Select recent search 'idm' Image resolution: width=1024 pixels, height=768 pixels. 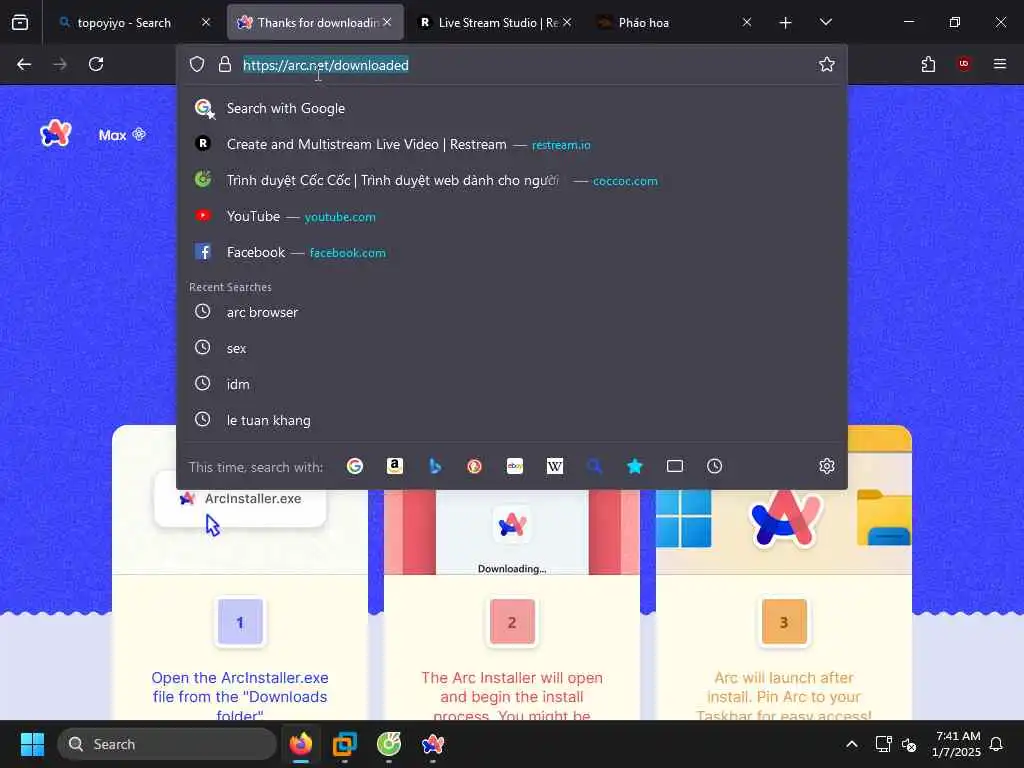pyautogui.click(x=511, y=384)
